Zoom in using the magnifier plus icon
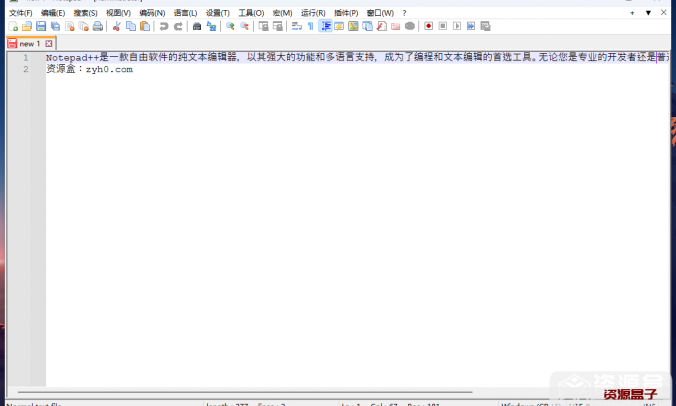The width and height of the screenshot is (676, 406). (230, 26)
